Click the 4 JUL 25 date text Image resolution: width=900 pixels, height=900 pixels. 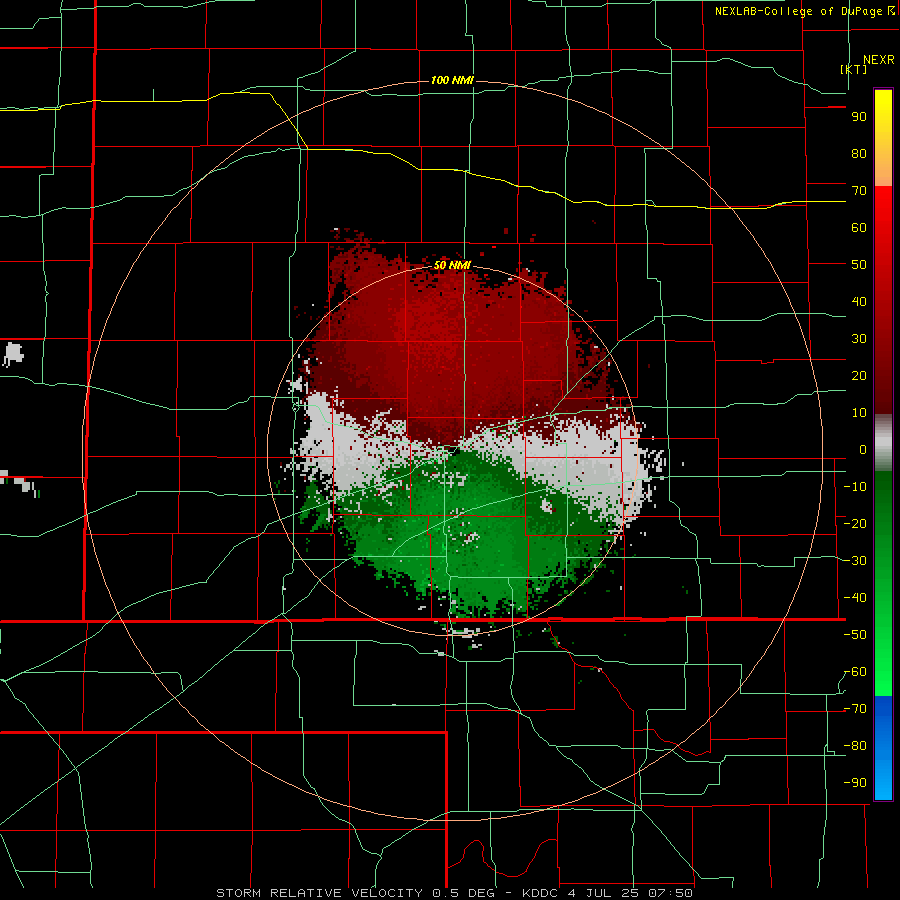(x=603, y=893)
